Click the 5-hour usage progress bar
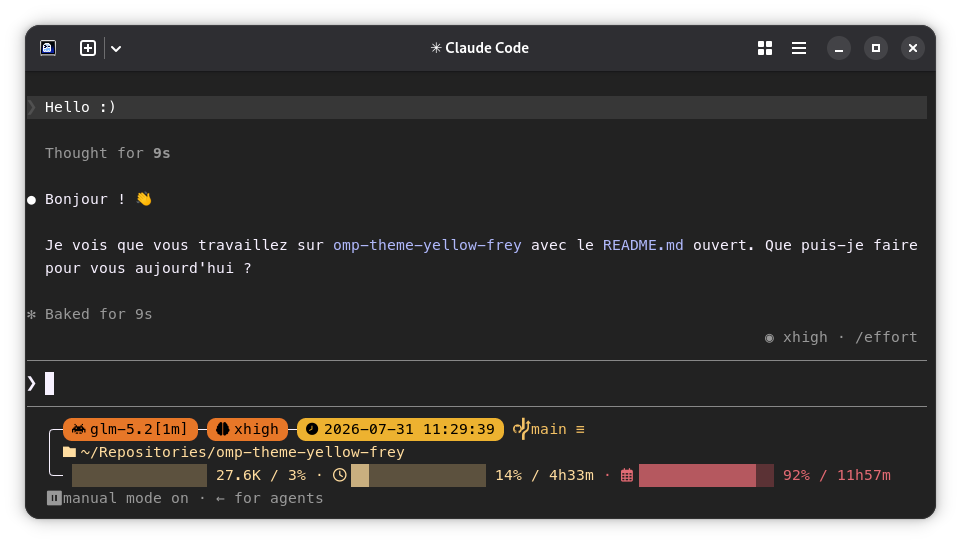961x544 pixels. point(419,475)
